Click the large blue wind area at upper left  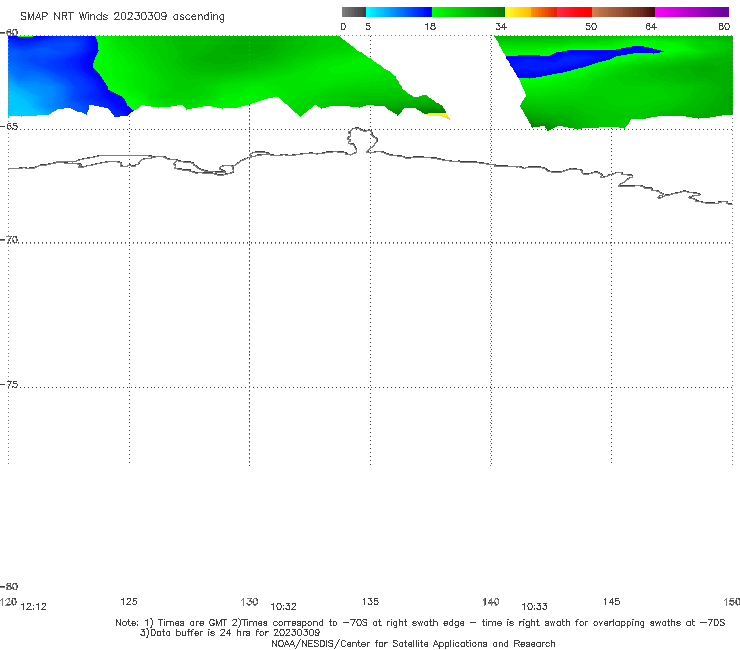54,76
